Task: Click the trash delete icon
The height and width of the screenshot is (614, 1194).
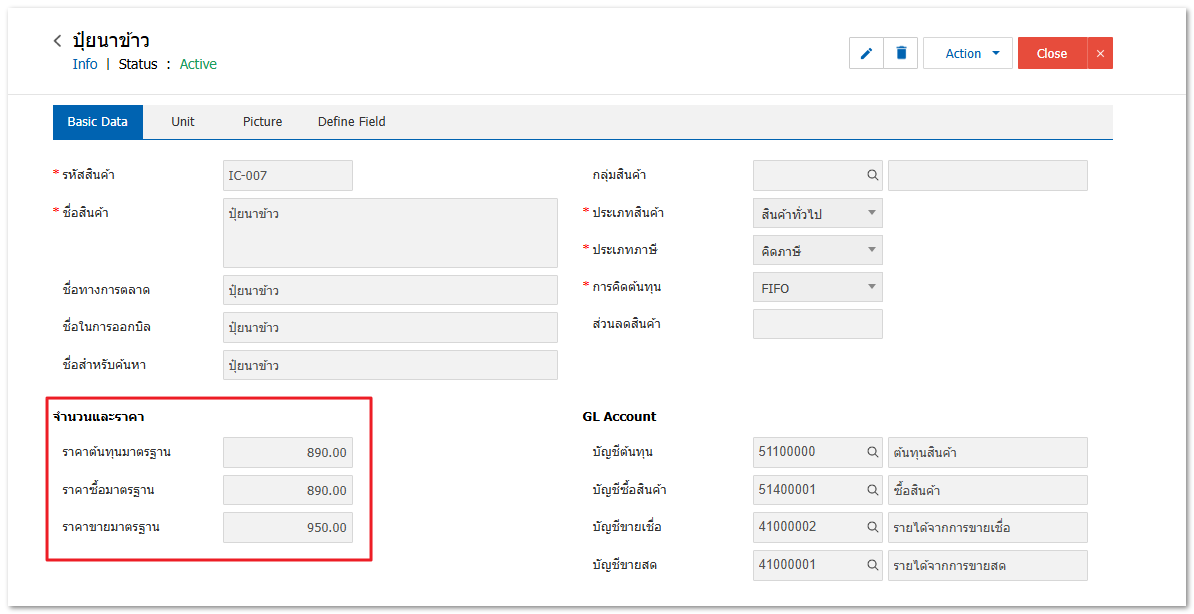Action: point(901,54)
